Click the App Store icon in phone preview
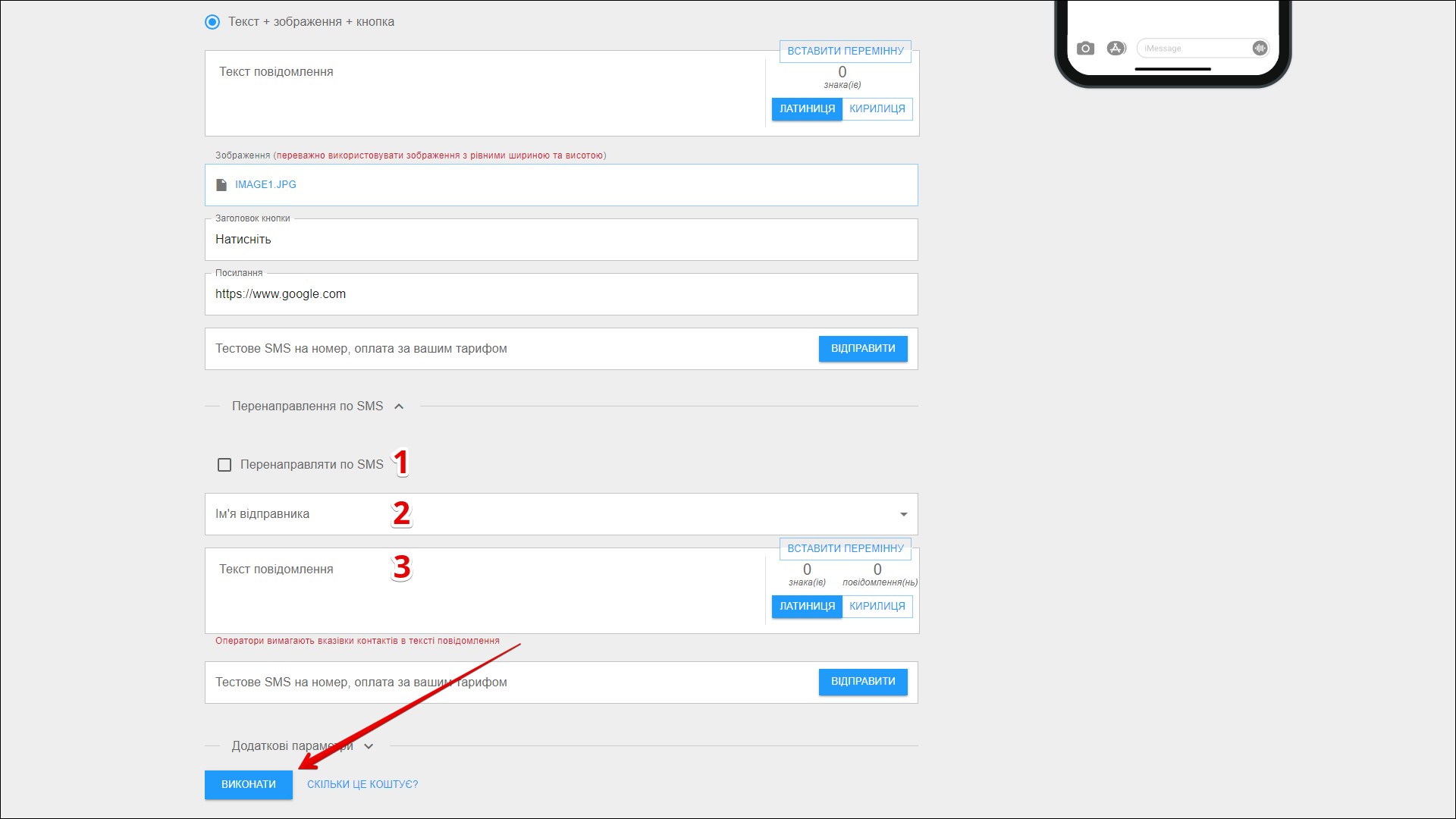Image resolution: width=1456 pixels, height=819 pixels. coord(1116,49)
